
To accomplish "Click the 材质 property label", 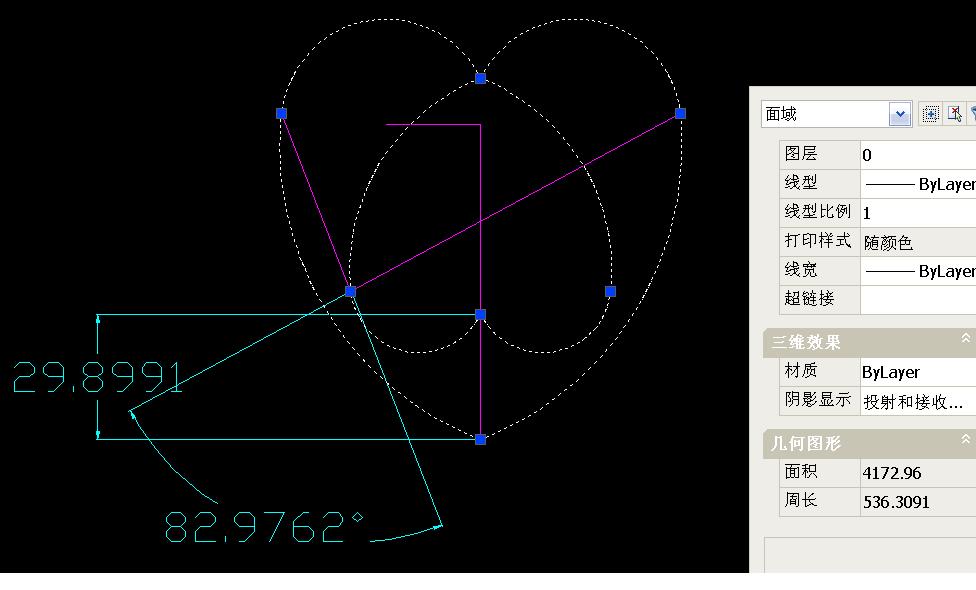I will coord(800,370).
